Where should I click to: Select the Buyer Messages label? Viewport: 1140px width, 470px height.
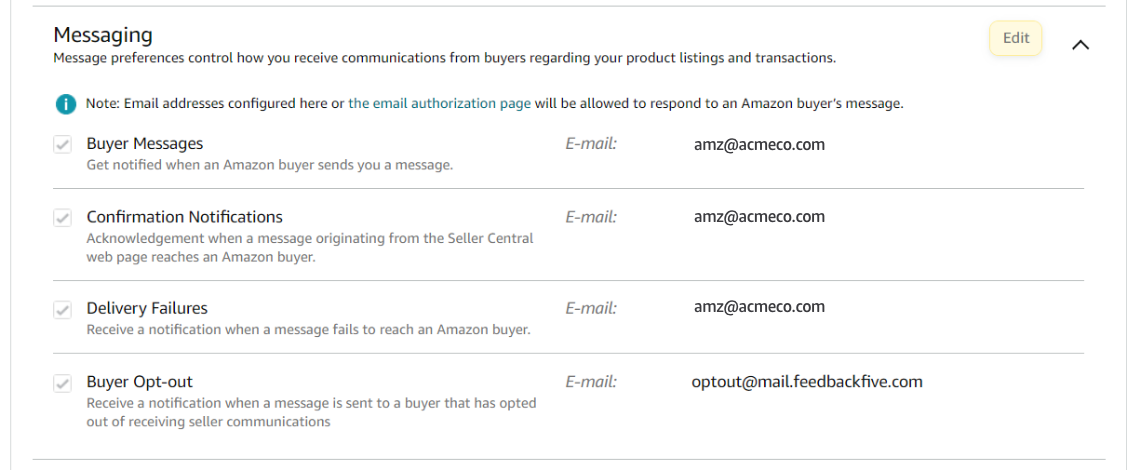click(x=144, y=144)
